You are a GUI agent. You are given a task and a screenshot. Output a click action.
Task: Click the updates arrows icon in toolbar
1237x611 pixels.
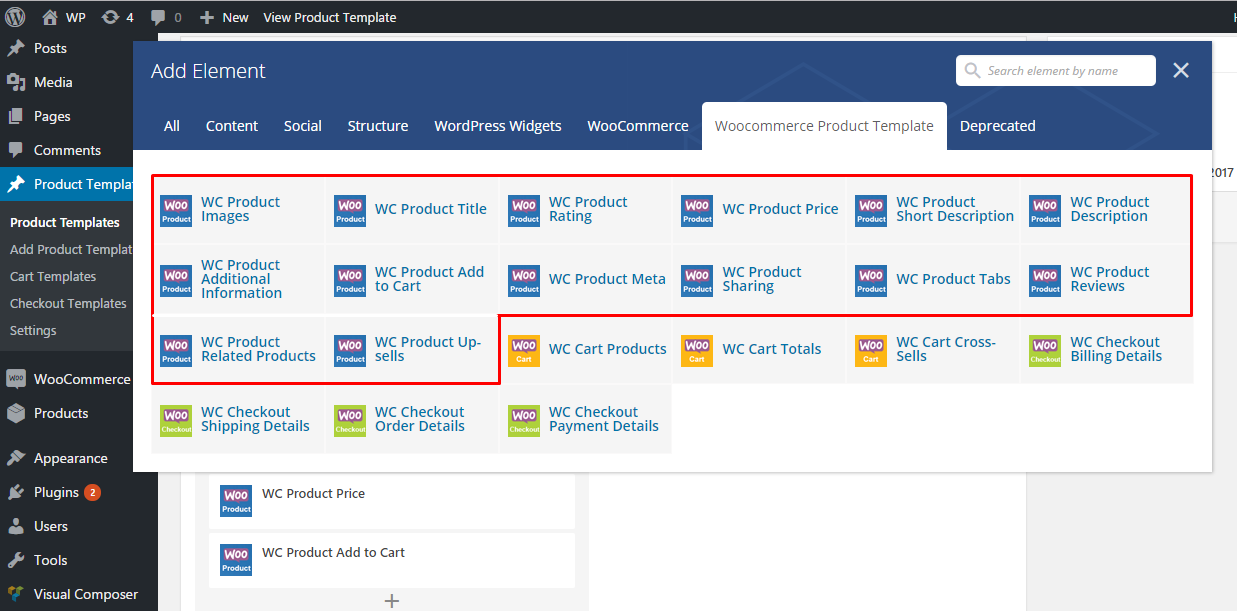(x=110, y=16)
